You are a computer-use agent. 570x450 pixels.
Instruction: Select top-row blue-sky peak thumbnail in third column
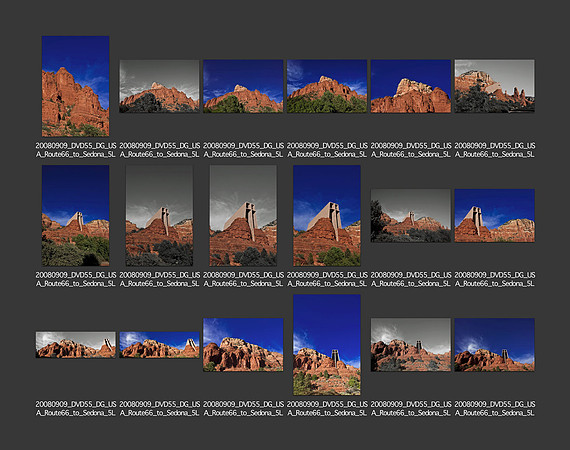coord(243,86)
